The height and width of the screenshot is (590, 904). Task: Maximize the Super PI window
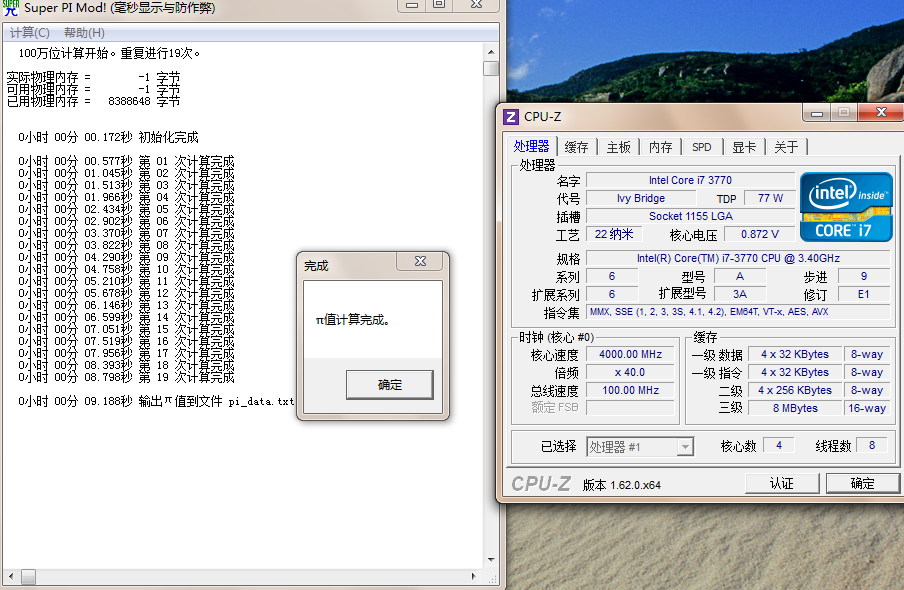tap(439, 5)
